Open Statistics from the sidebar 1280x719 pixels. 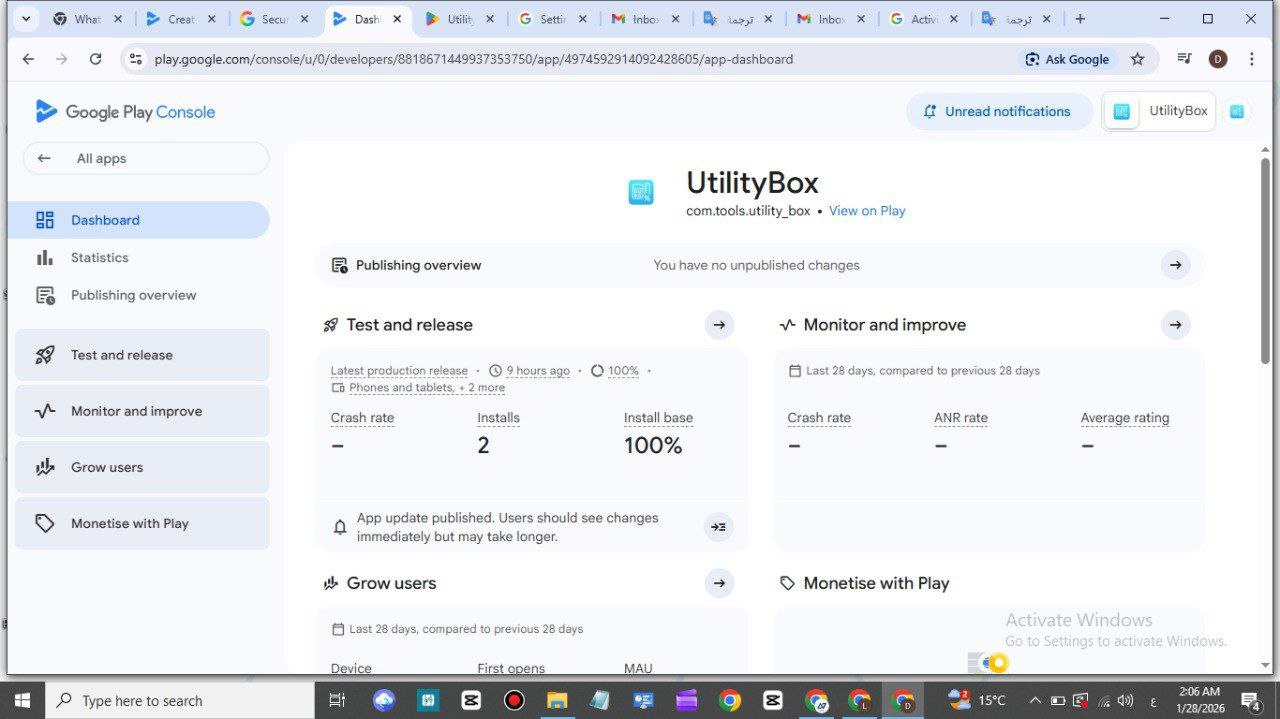point(99,257)
